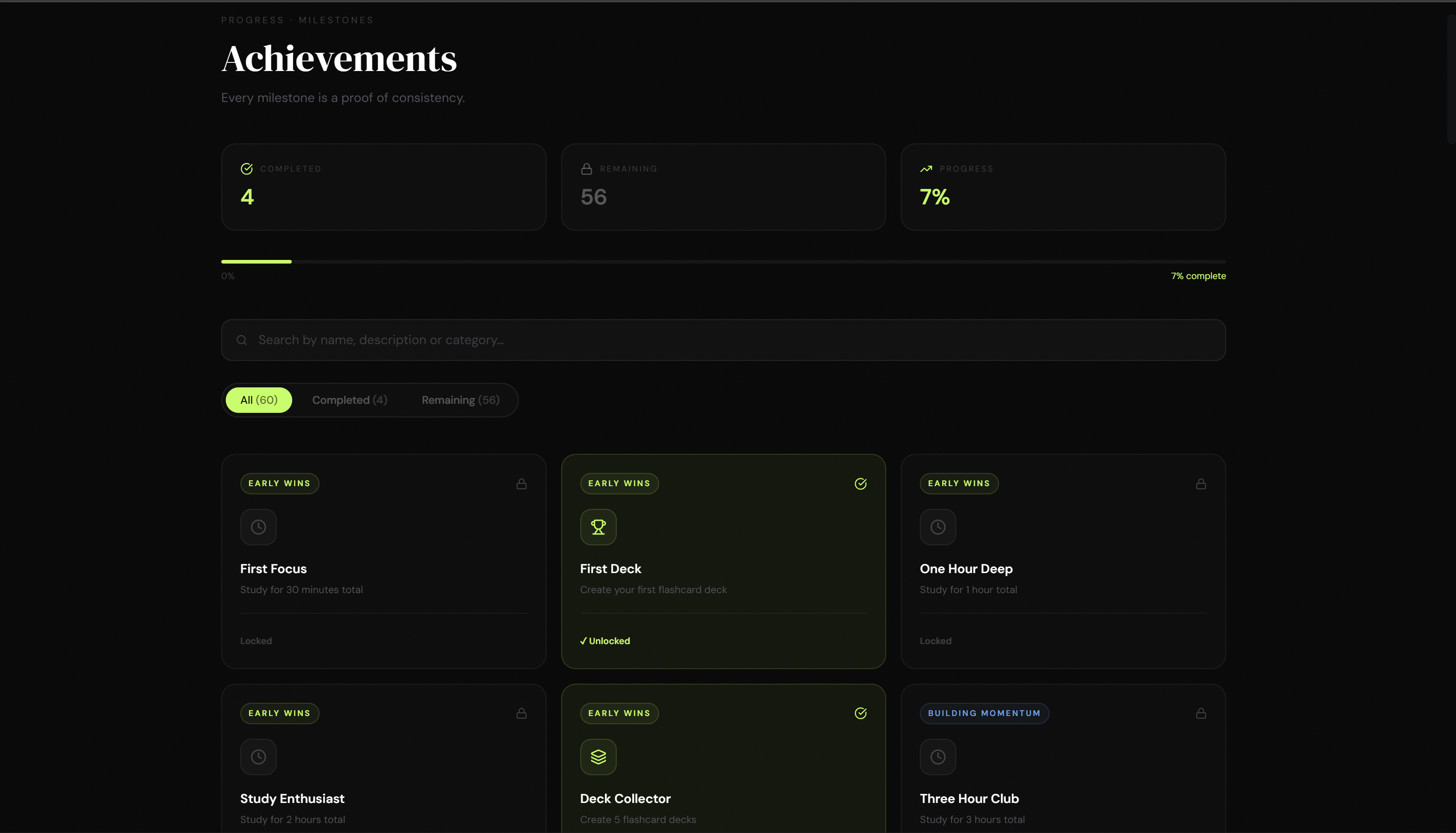Click the Locked status on First Focus card
1456x833 pixels.
pyautogui.click(x=256, y=641)
